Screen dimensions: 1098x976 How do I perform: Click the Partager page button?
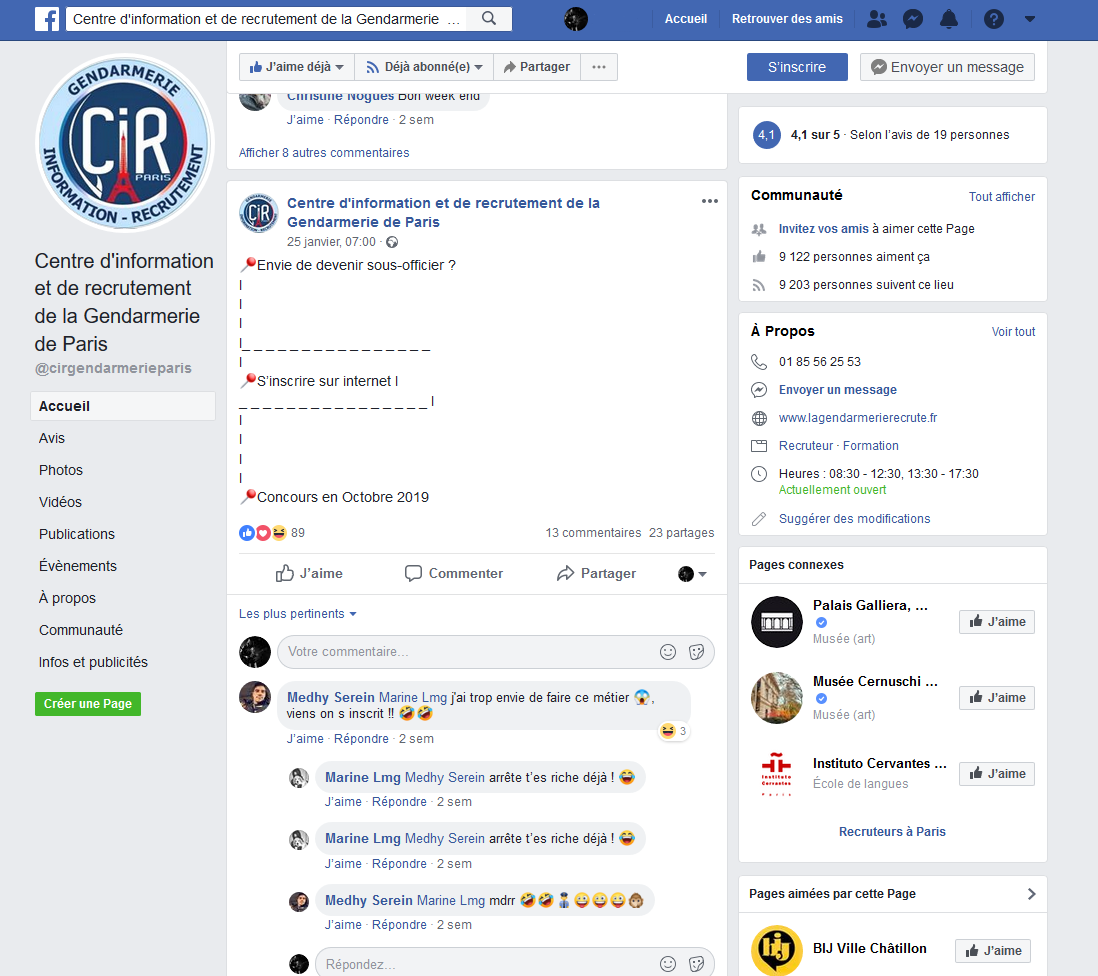coord(537,67)
